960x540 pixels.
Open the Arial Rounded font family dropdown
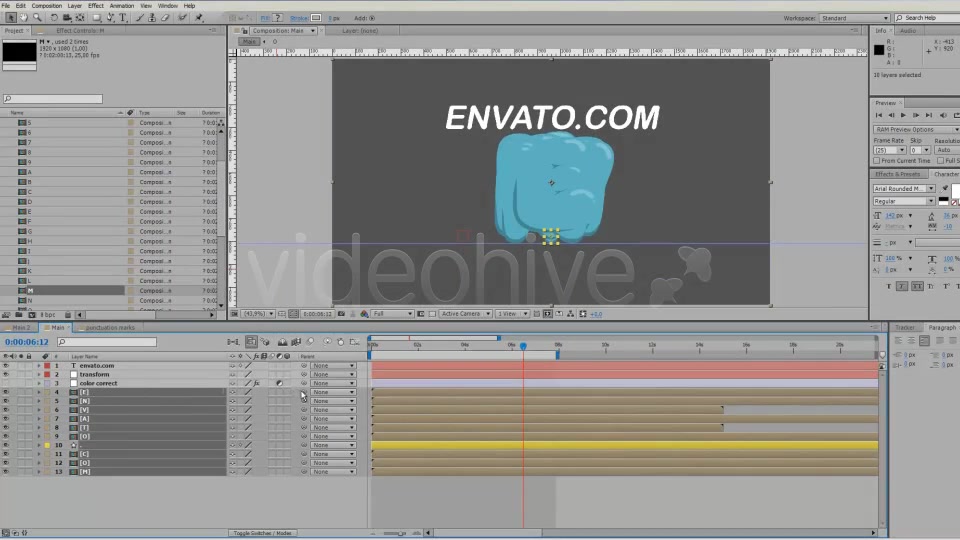click(x=904, y=188)
